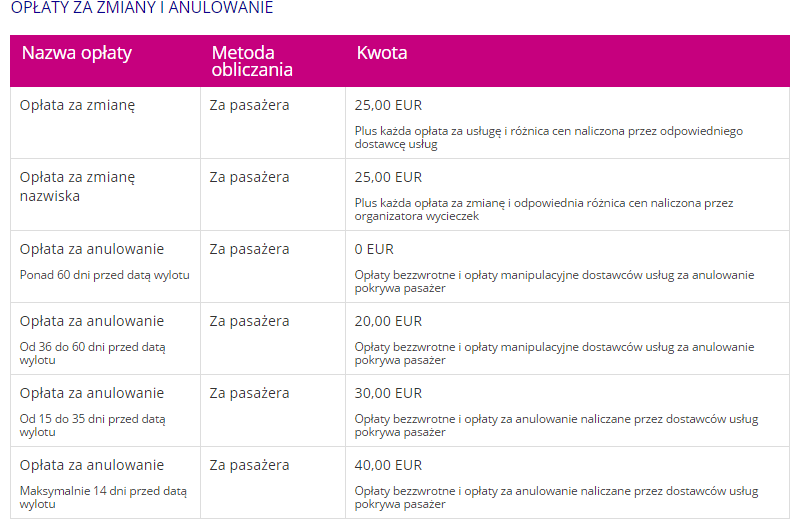
Task: Click the note about 'odpowiedniego dostawcę usług'
Action: click(548, 138)
